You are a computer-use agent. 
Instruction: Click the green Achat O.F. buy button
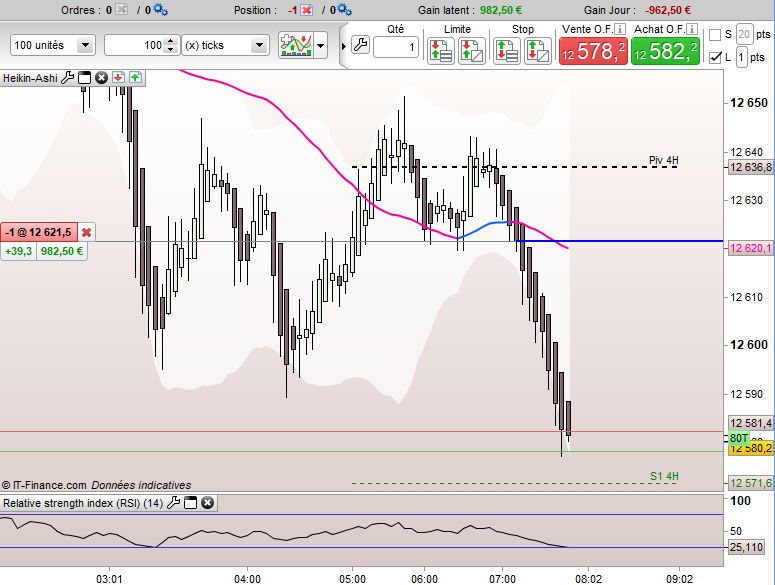(665, 51)
